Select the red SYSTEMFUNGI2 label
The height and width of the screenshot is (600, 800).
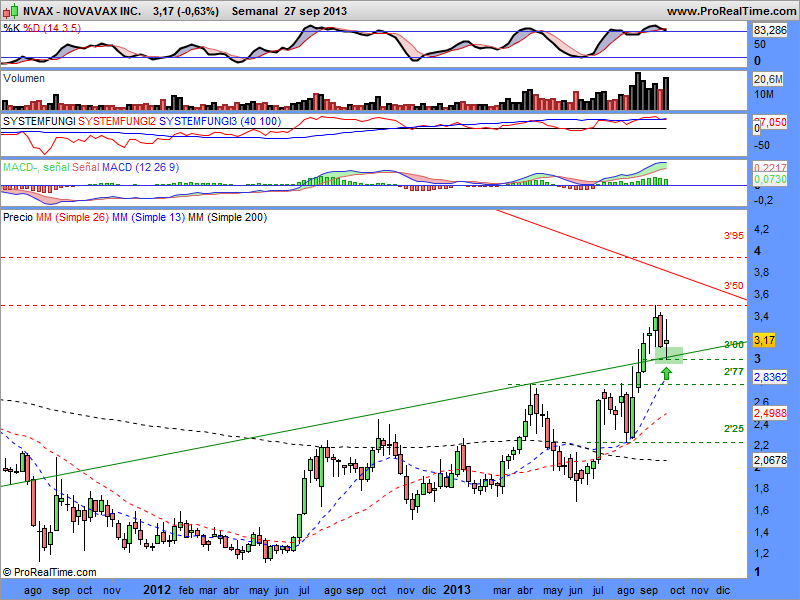pos(117,121)
